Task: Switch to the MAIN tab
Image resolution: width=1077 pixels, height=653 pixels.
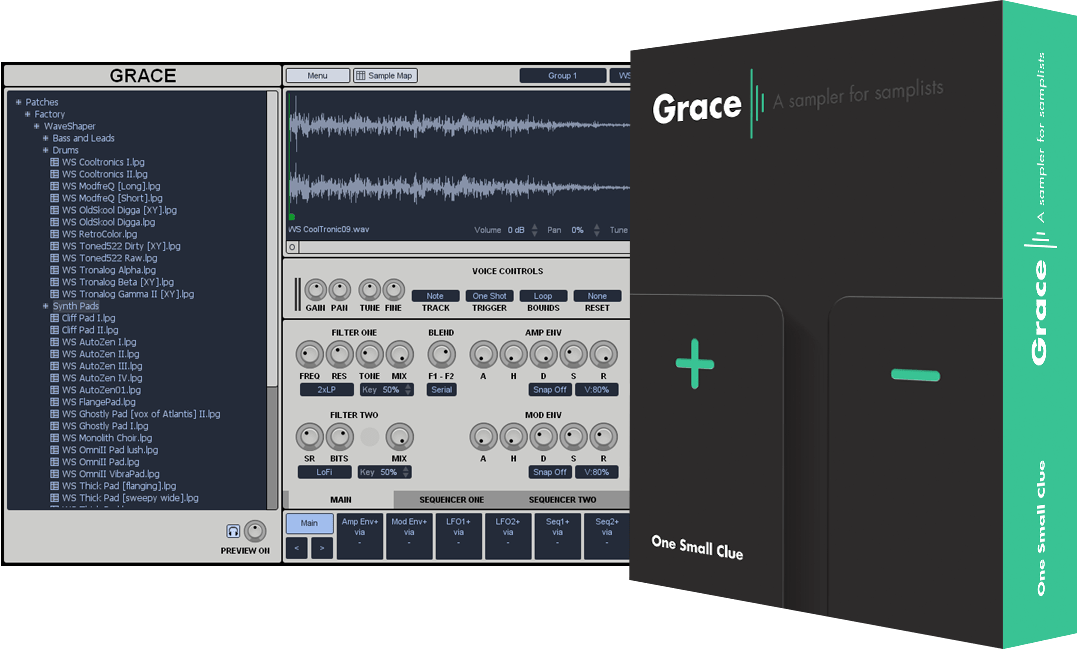Action: [x=341, y=500]
